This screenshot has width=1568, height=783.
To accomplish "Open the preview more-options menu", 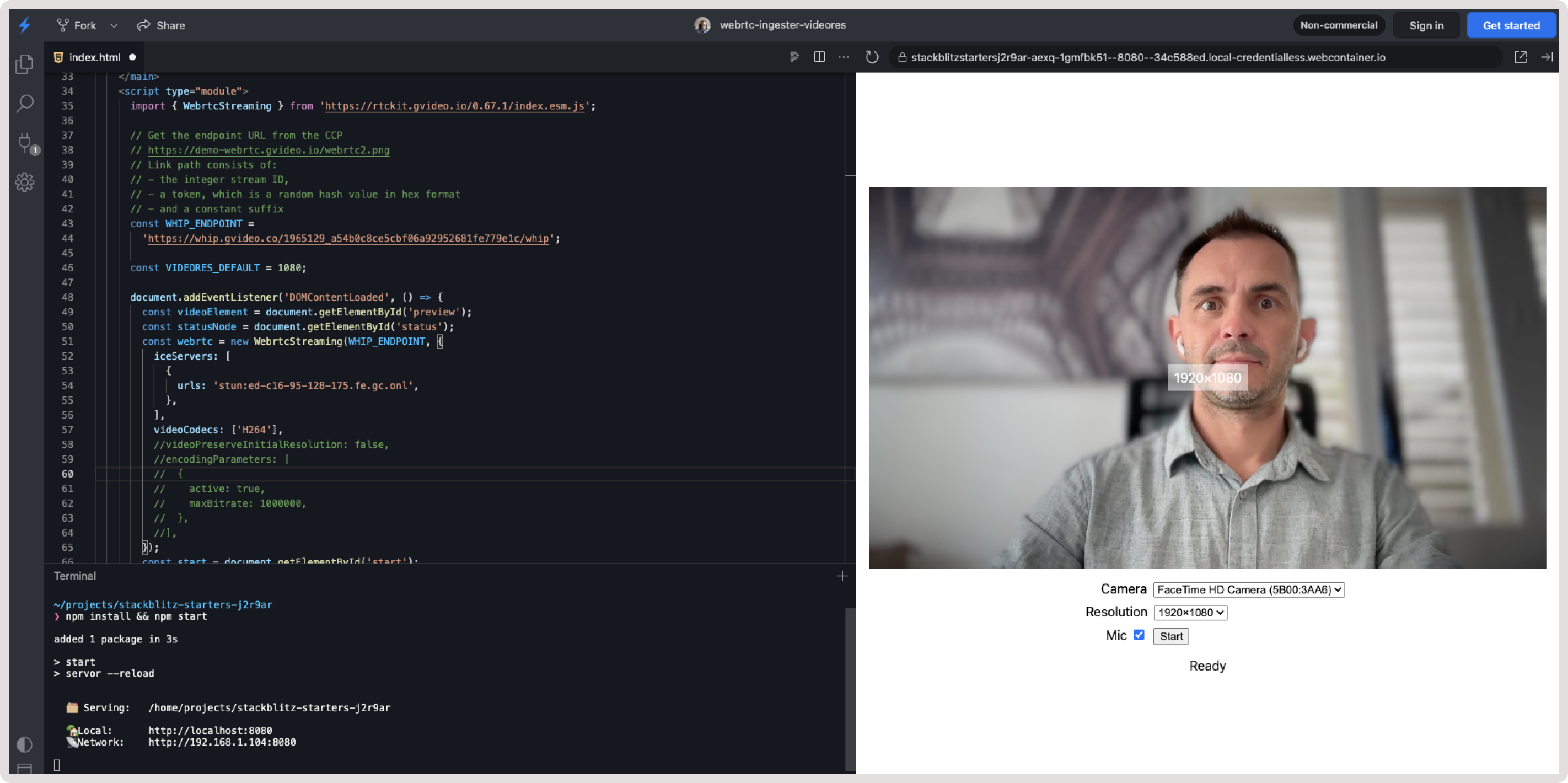I will 844,57.
